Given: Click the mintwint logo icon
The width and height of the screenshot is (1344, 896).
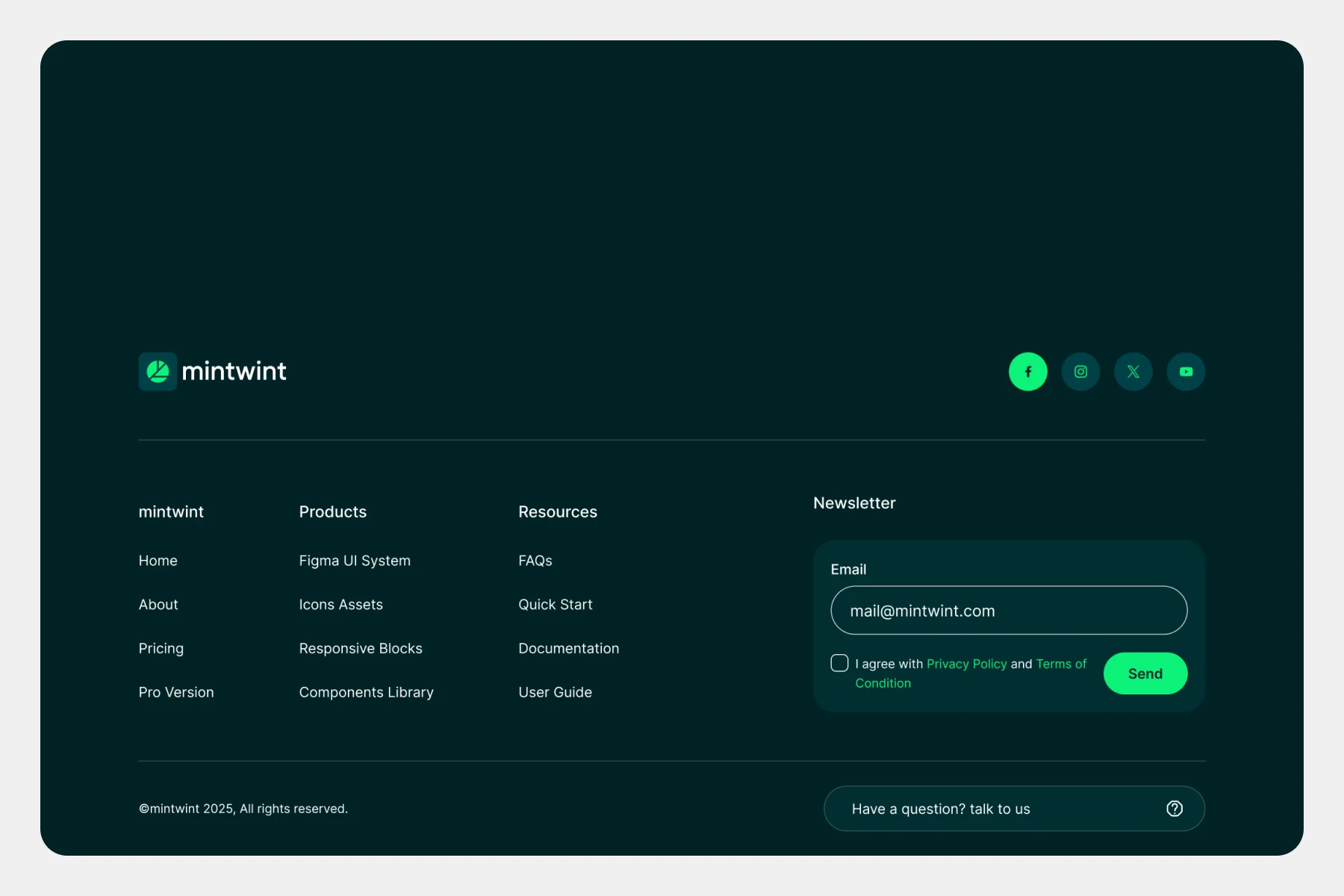Looking at the screenshot, I should pyautogui.click(x=158, y=372).
